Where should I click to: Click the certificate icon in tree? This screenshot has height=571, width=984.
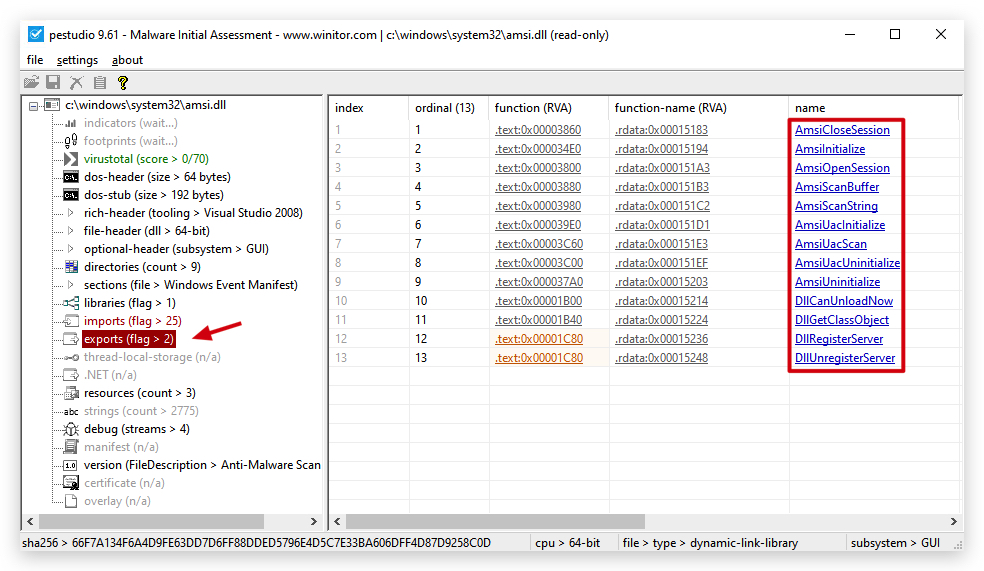pos(71,483)
